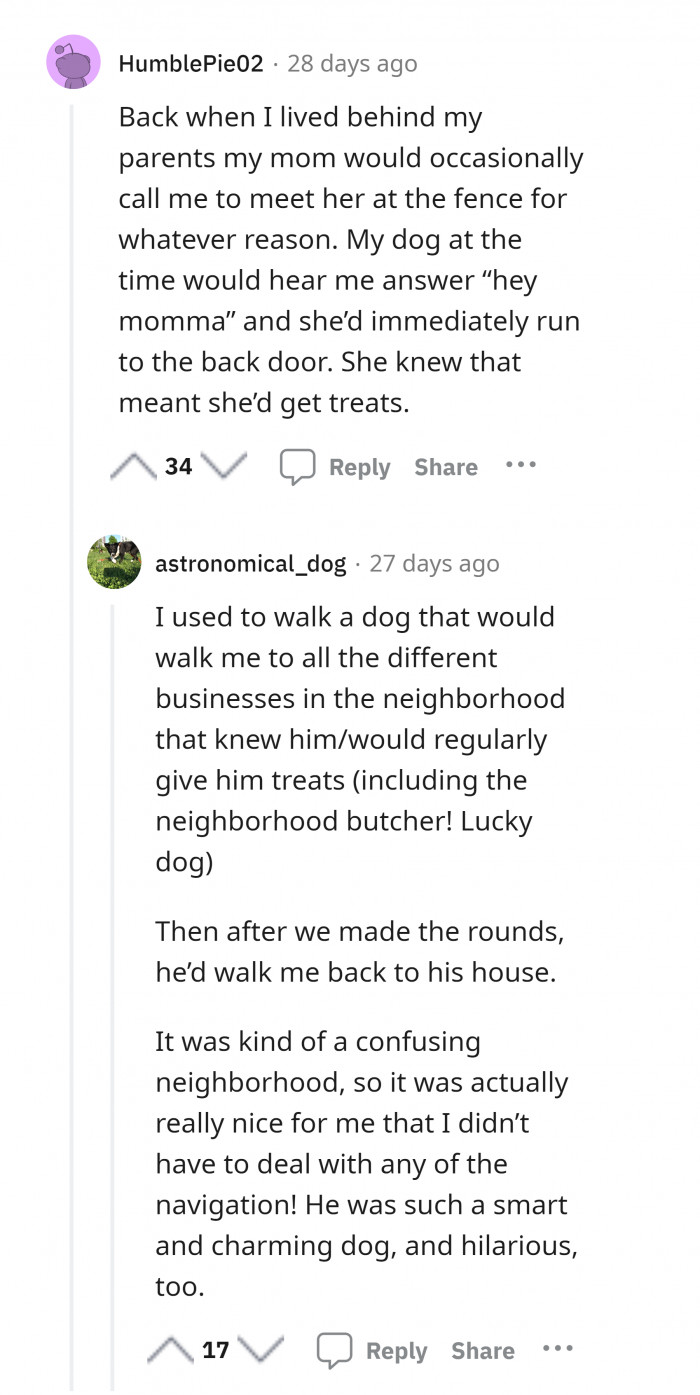The image size is (700, 1395).
Task: Collapse astronomical_dog's comment thread line
Action: 114,900
